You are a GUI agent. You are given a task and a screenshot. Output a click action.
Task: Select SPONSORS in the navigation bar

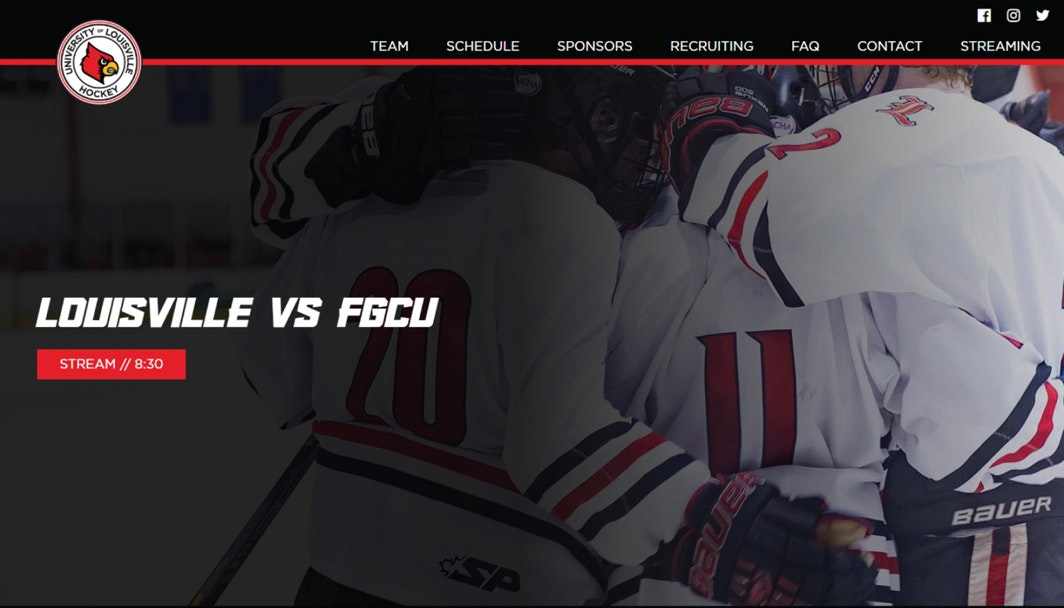point(594,46)
